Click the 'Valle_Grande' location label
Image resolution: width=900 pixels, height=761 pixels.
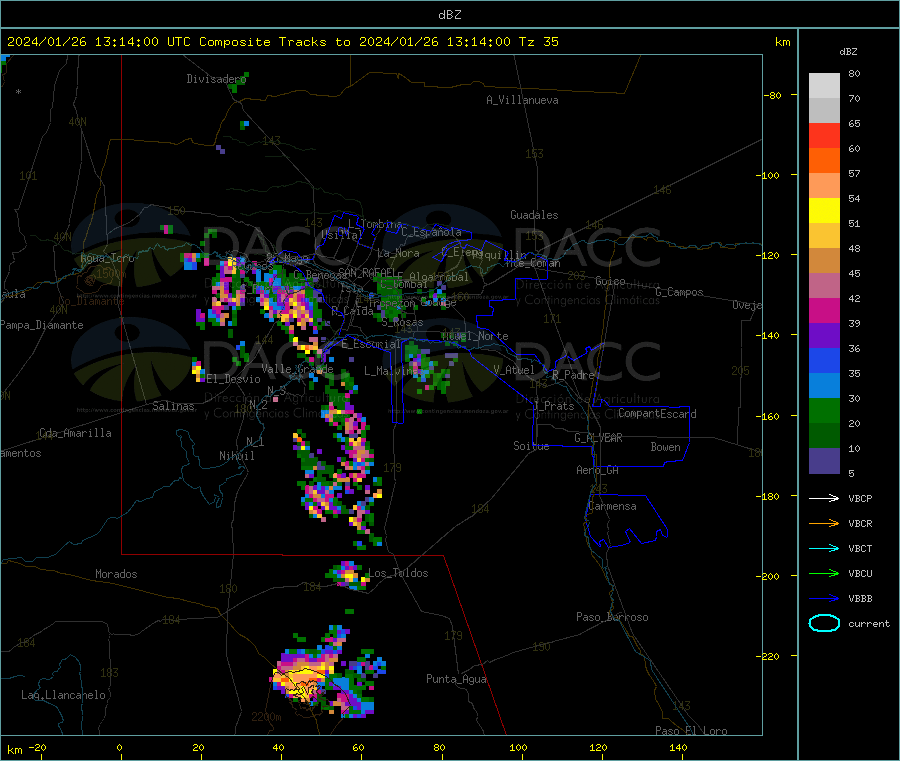pos(297,369)
